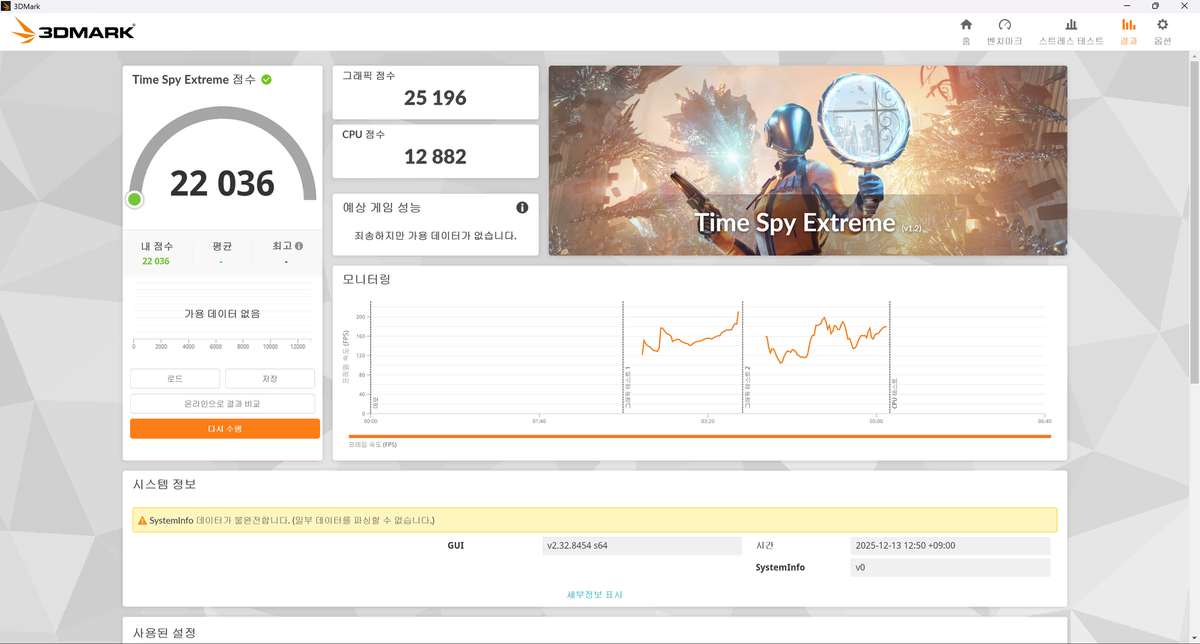Click the 저장 button

(x=270, y=379)
